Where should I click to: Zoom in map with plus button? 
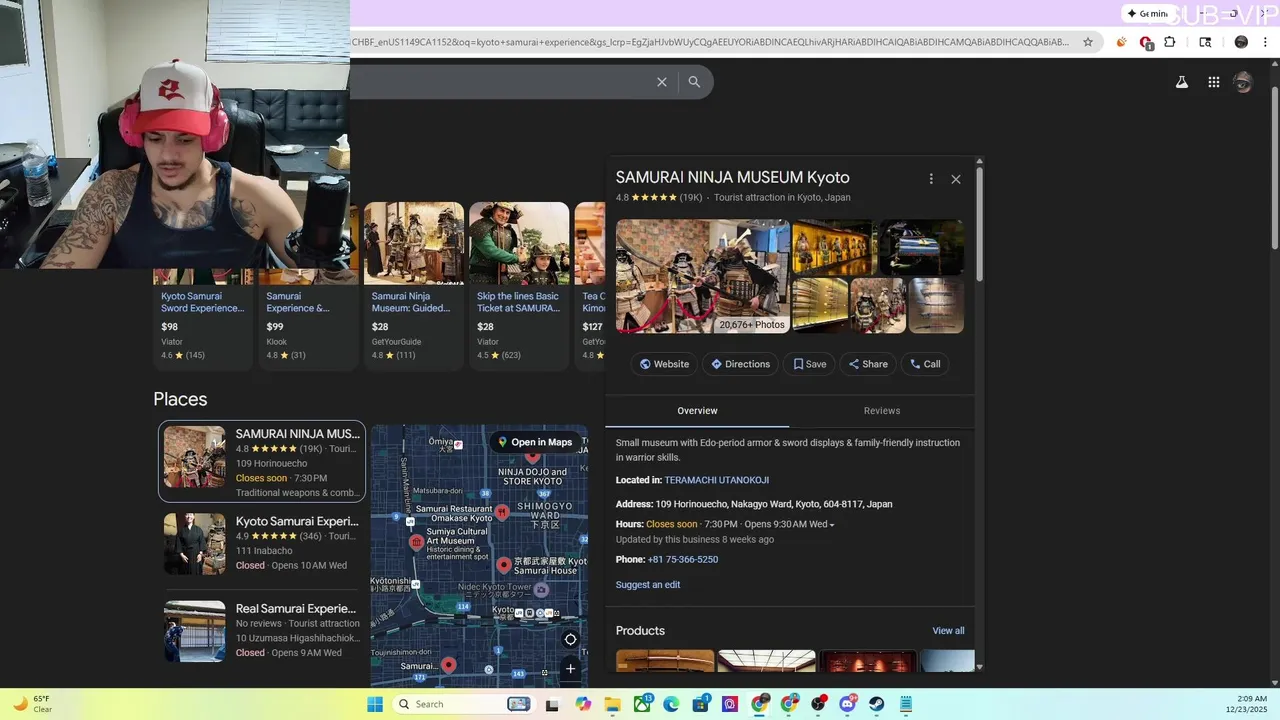click(570, 669)
